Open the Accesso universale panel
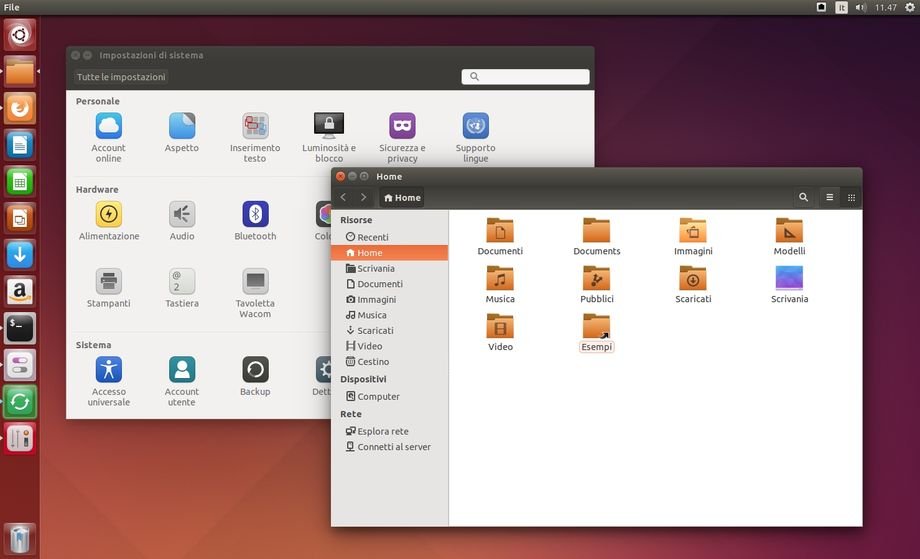This screenshot has width=920, height=559. (x=109, y=370)
